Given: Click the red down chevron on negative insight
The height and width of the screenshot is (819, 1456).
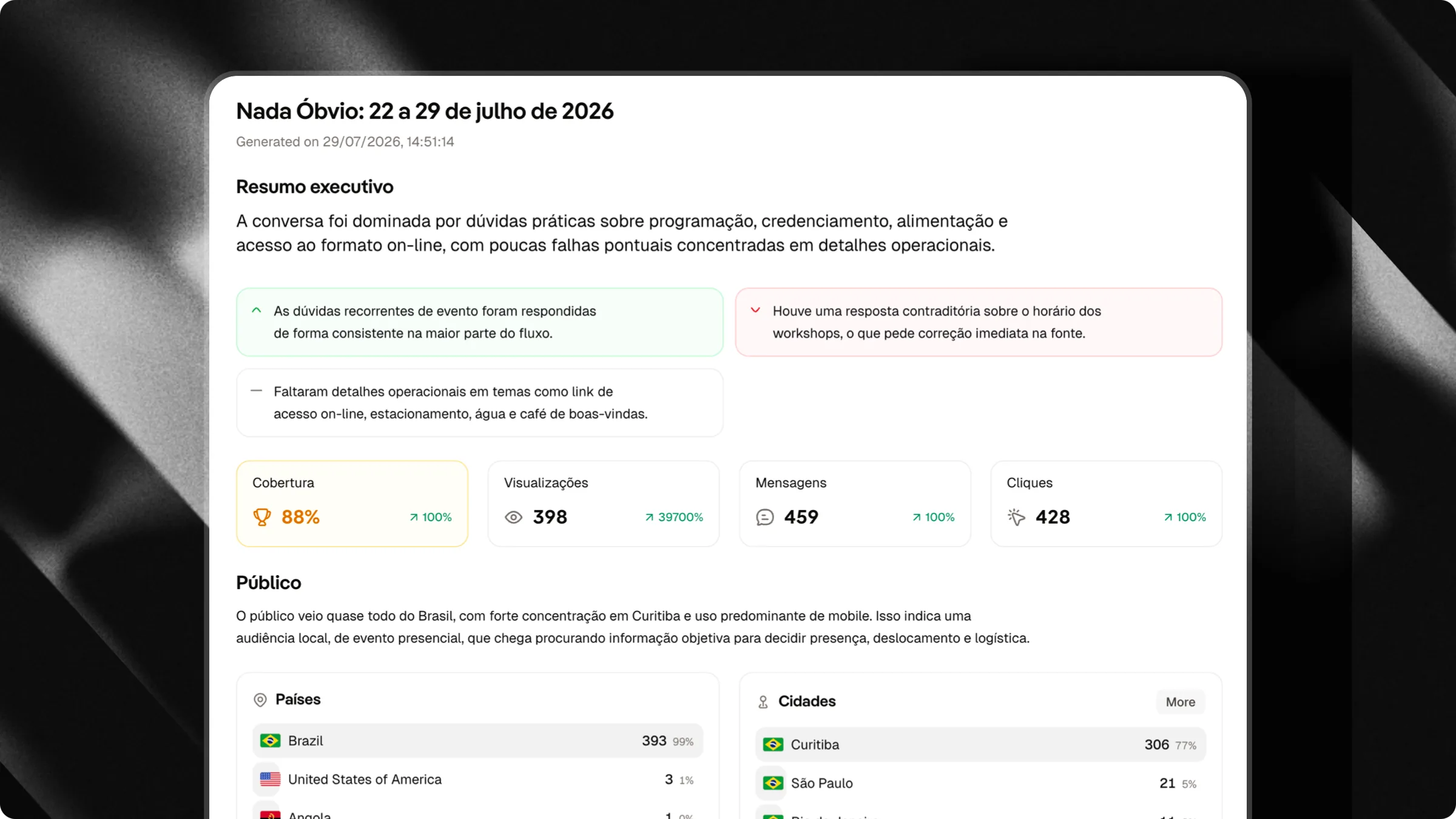Looking at the screenshot, I should coord(755,310).
